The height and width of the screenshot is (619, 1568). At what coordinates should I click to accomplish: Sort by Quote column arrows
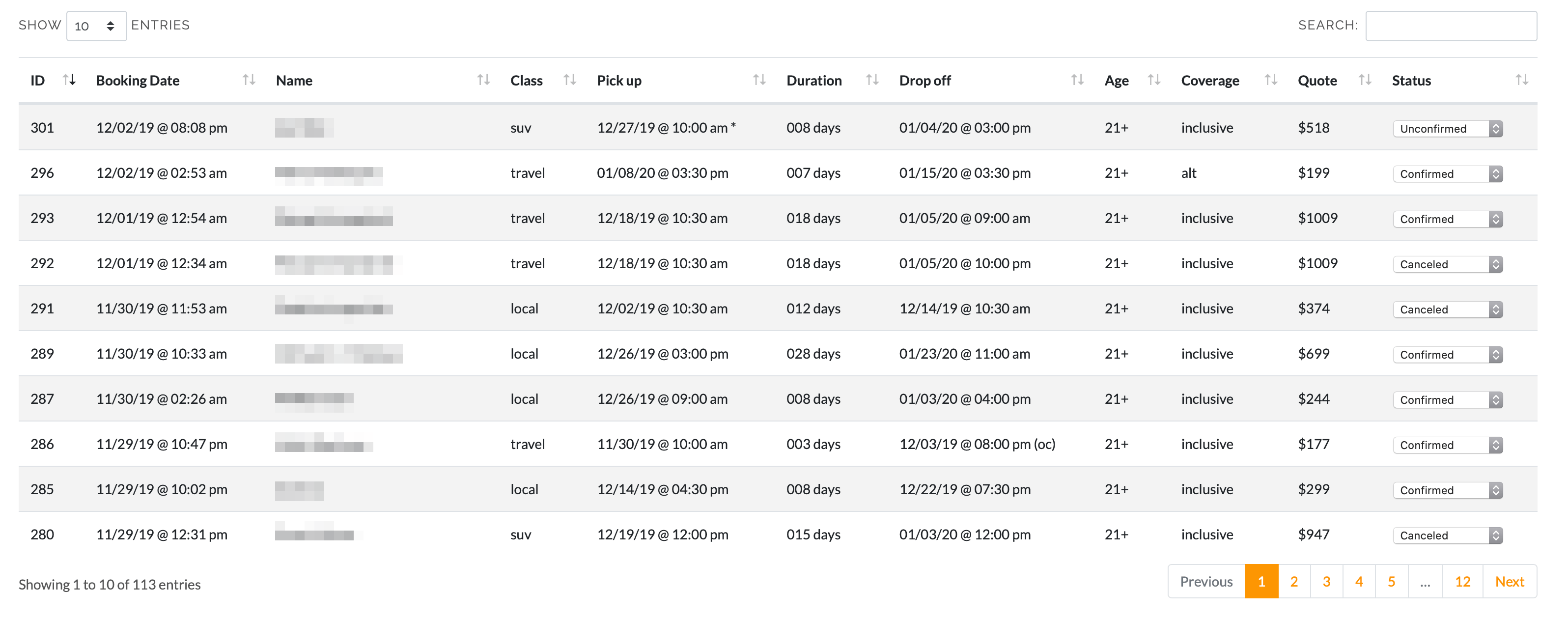click(1365, 80)
